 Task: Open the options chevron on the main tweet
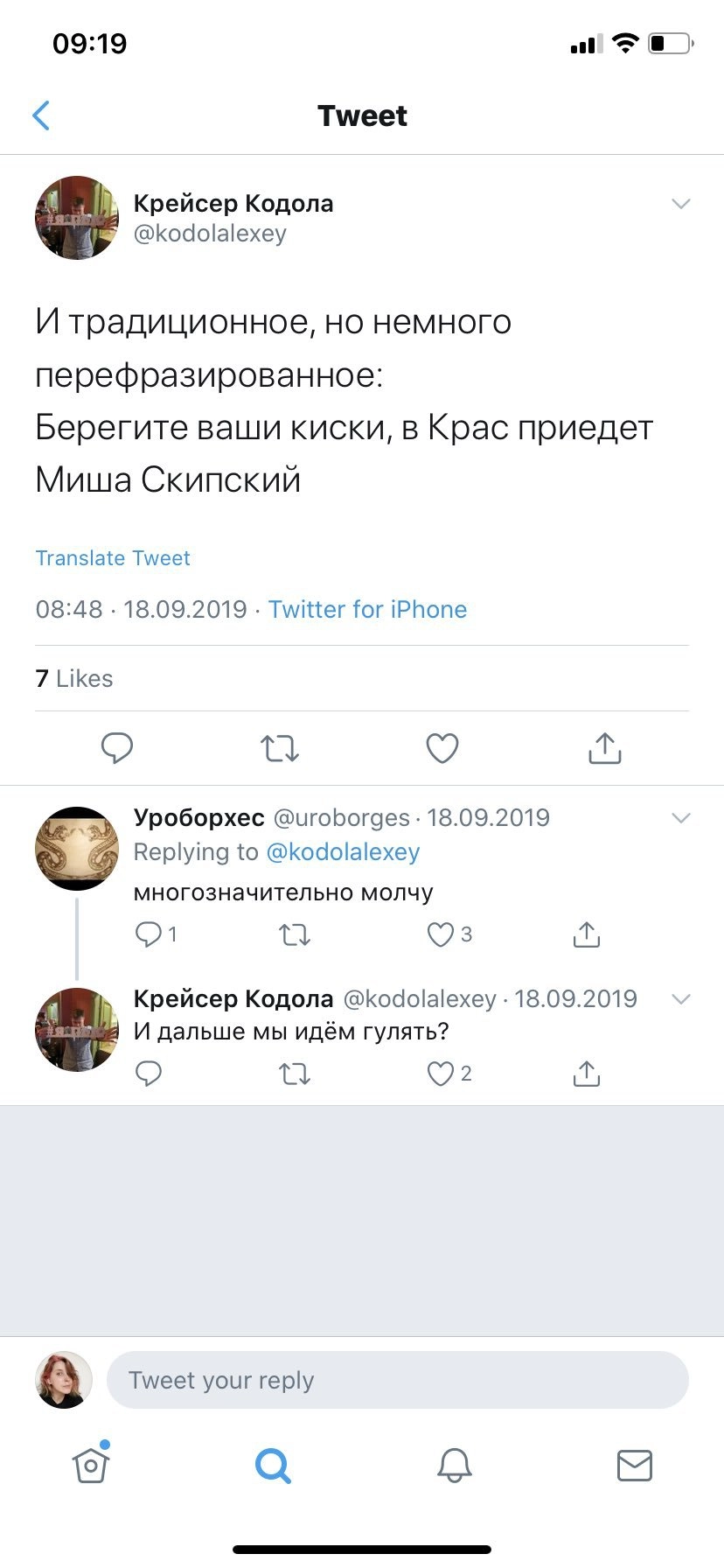pos(680,204)
